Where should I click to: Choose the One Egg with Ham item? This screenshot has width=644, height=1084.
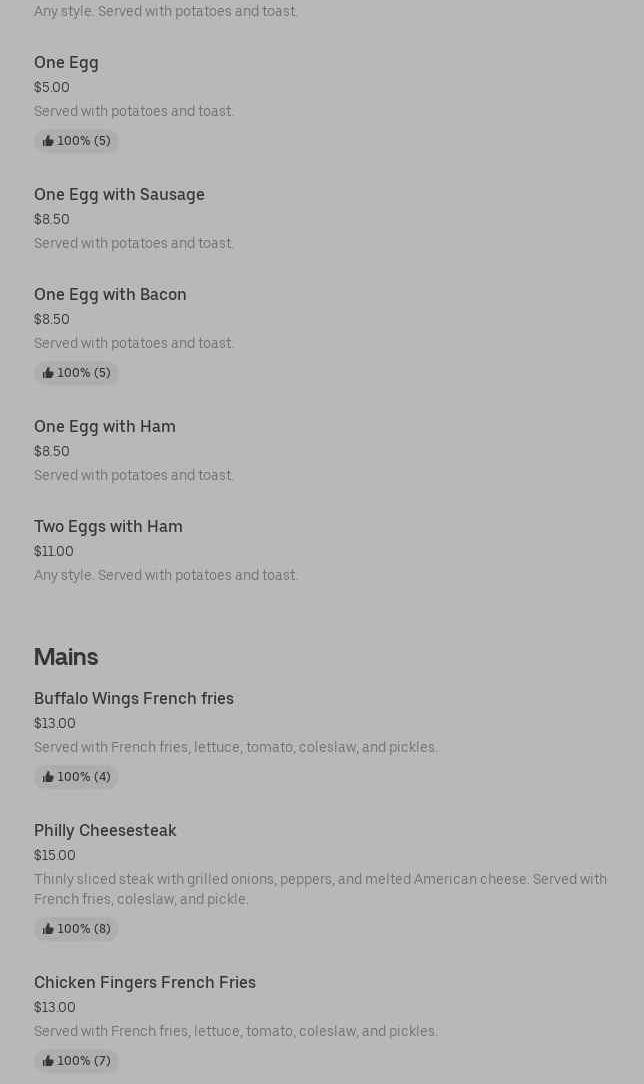coord(105,426)
